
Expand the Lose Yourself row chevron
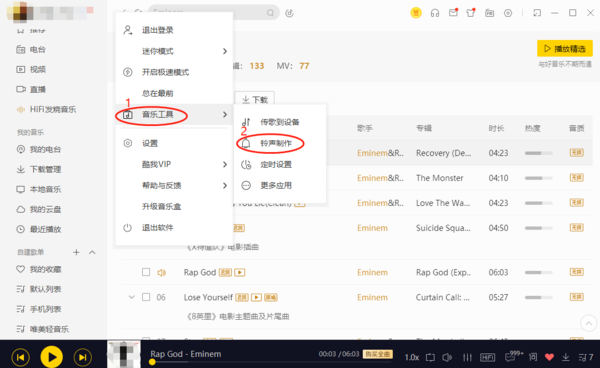click(x=131, y=297)
